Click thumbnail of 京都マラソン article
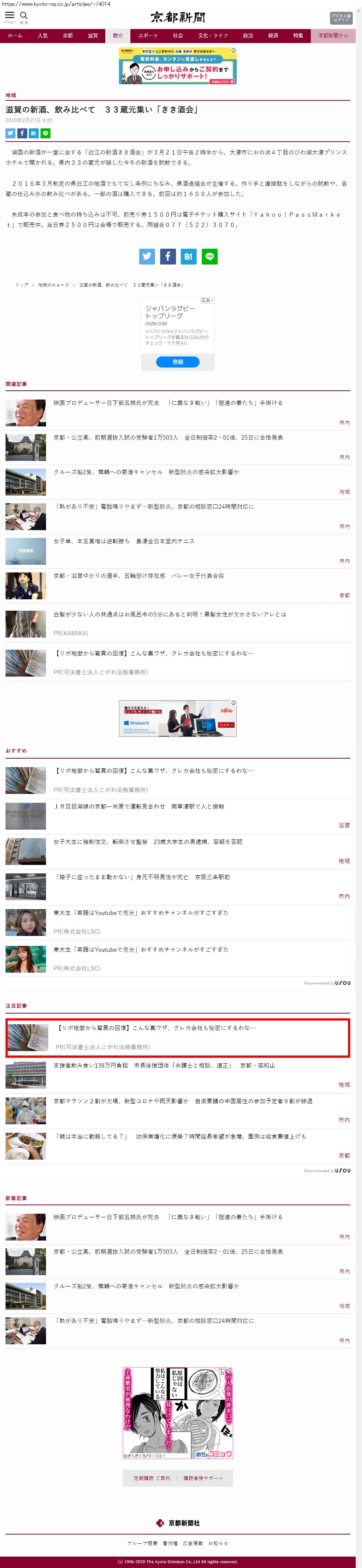This screenshot has width=362, height=1568. pos(26,1111)
